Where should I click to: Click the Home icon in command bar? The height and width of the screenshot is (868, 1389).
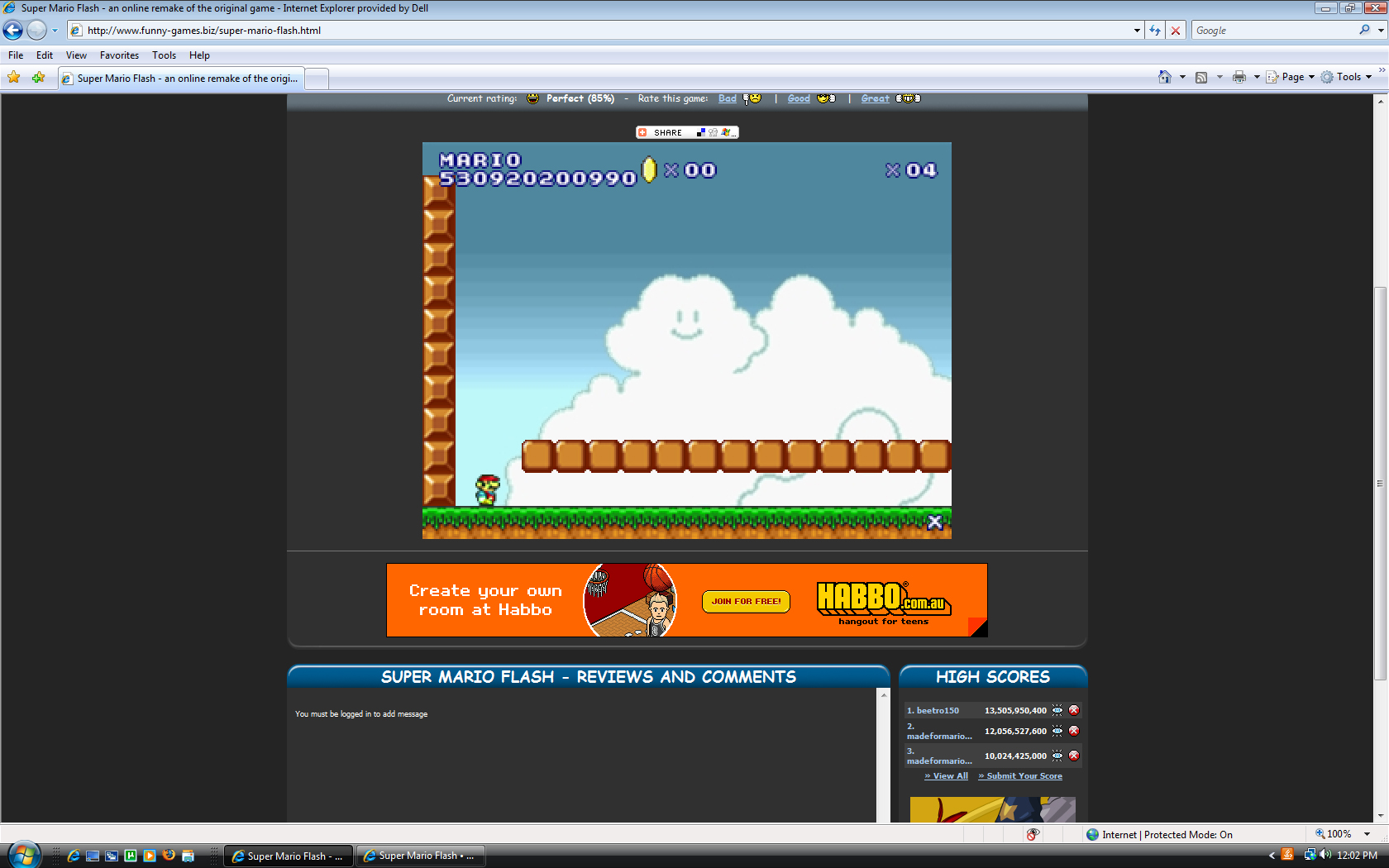pos(1164,77)
